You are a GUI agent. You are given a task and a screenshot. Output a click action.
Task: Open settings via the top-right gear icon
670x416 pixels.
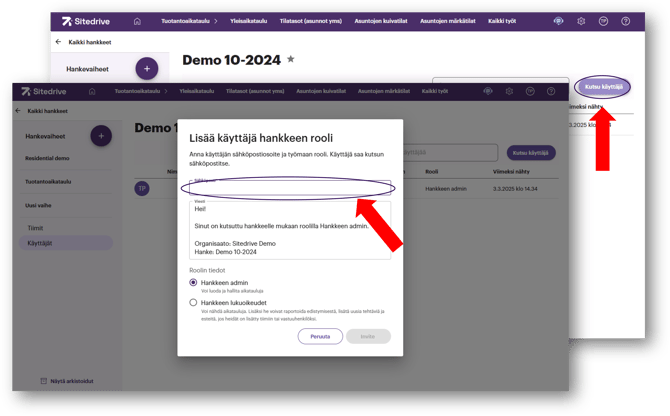click(581, 21)
